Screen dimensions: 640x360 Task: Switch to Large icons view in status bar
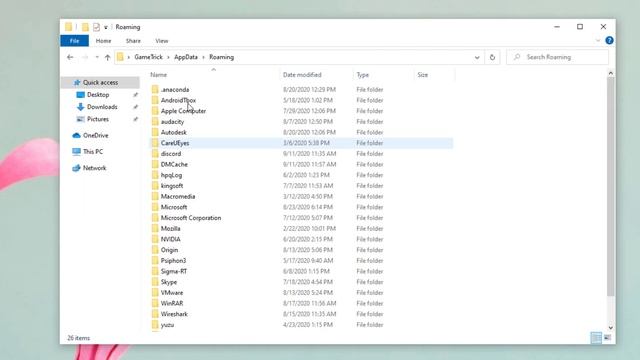(607, 338)
